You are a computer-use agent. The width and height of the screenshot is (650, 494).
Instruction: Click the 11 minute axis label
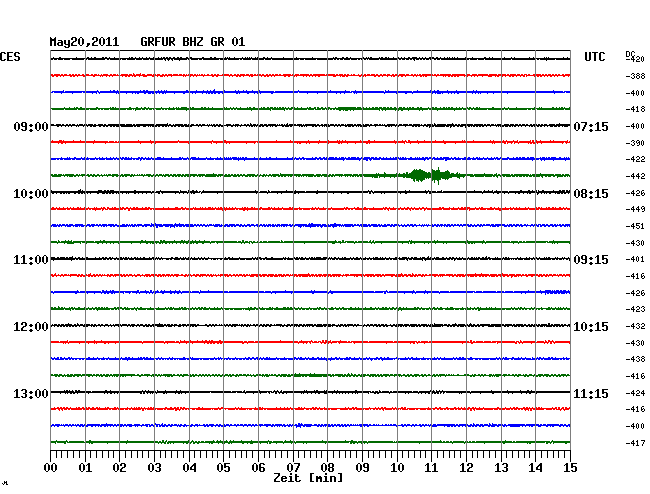tap(431, 468)
